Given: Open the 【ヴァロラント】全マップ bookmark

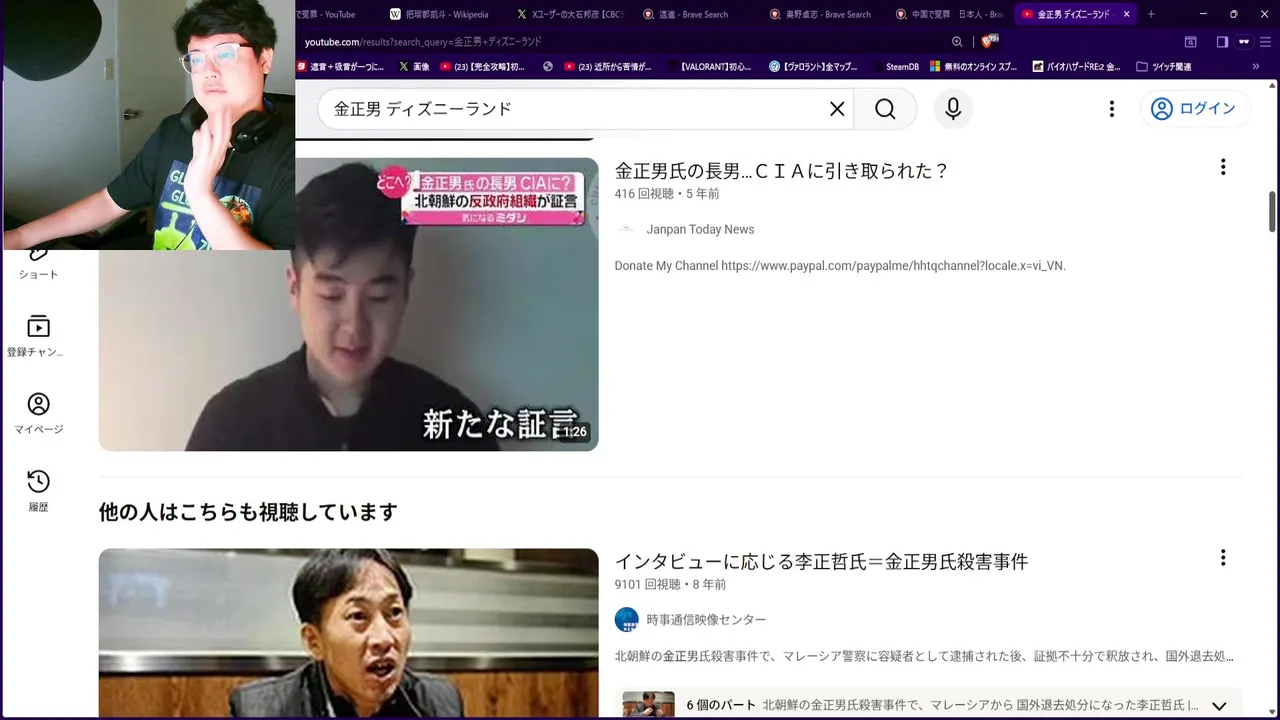Looking at the screenshot, I should tap(813, 67).
